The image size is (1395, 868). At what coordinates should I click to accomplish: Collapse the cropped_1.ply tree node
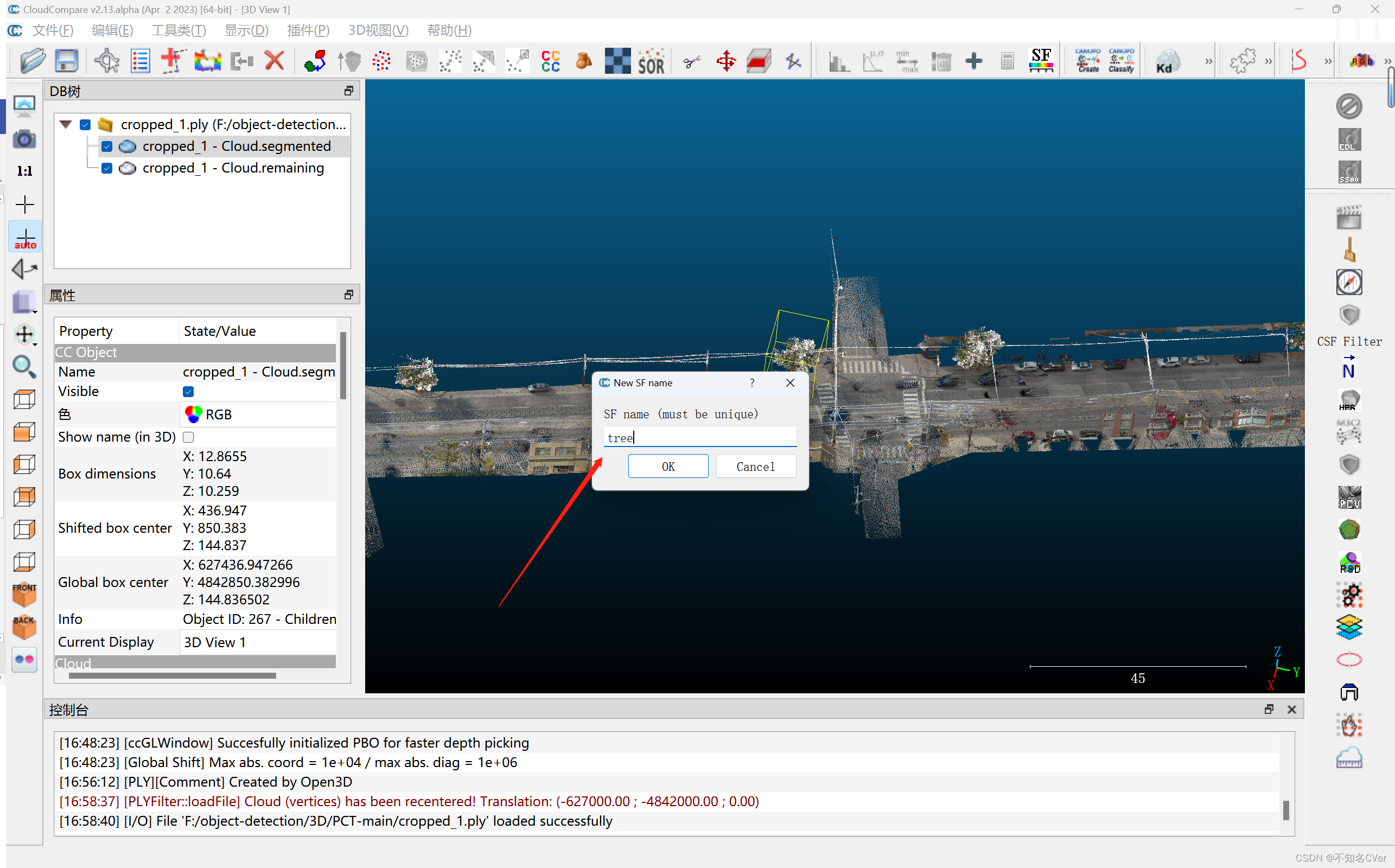66,125
